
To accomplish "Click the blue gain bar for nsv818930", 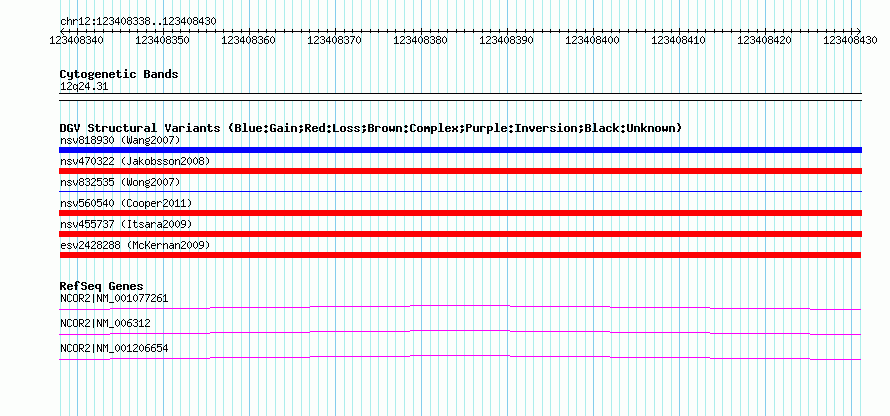I will pyautogui.click(x=460, y=150).
